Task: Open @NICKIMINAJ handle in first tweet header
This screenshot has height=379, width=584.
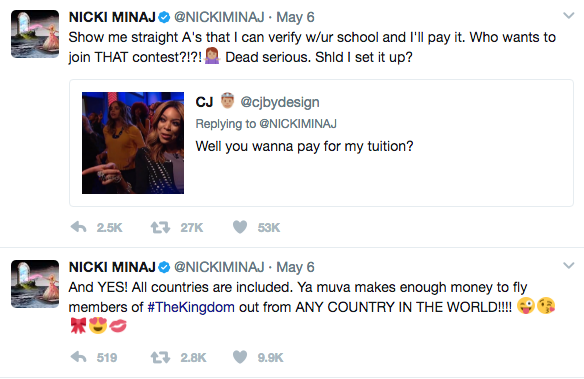Action: [x=219, y=17]
